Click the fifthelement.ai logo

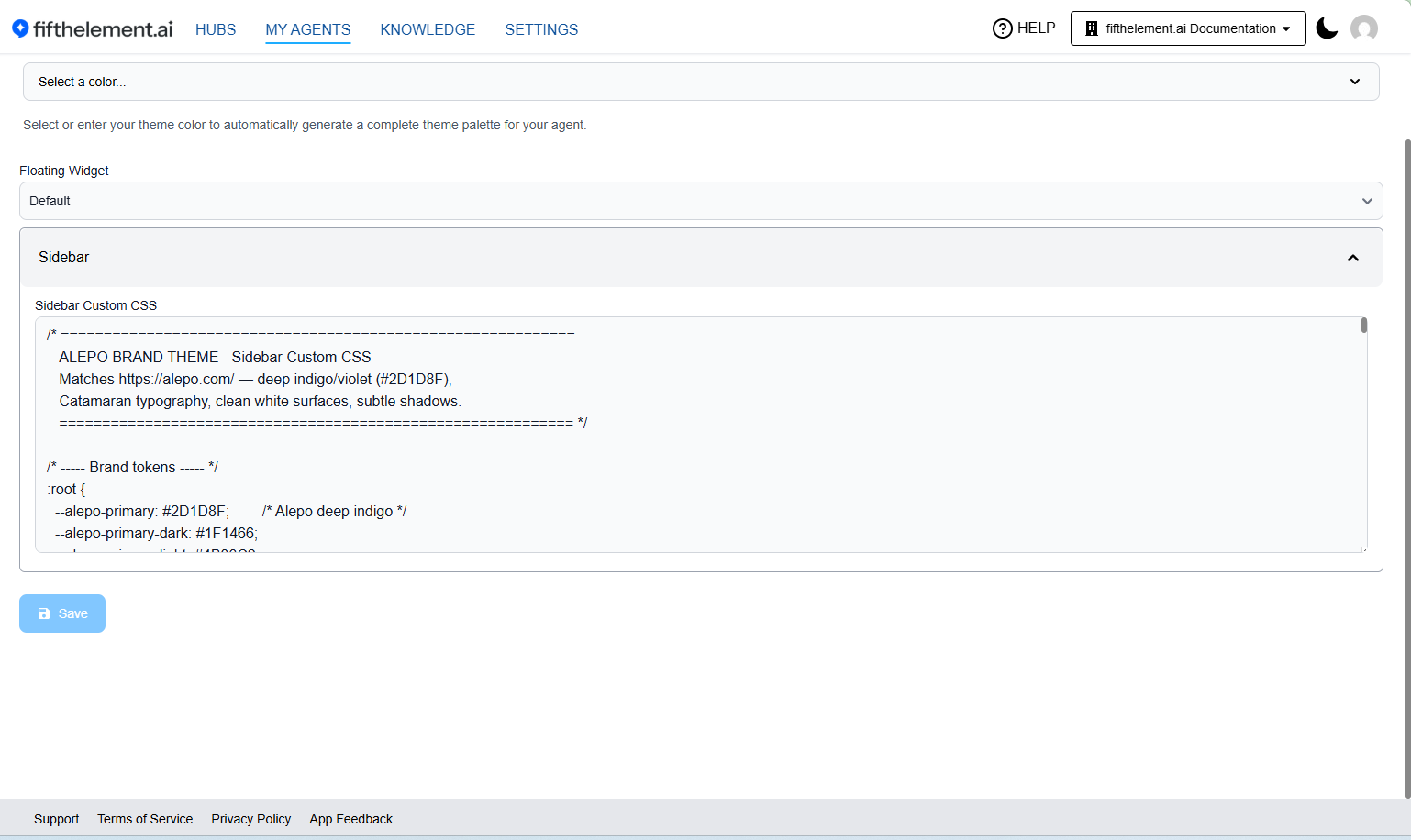92,28
